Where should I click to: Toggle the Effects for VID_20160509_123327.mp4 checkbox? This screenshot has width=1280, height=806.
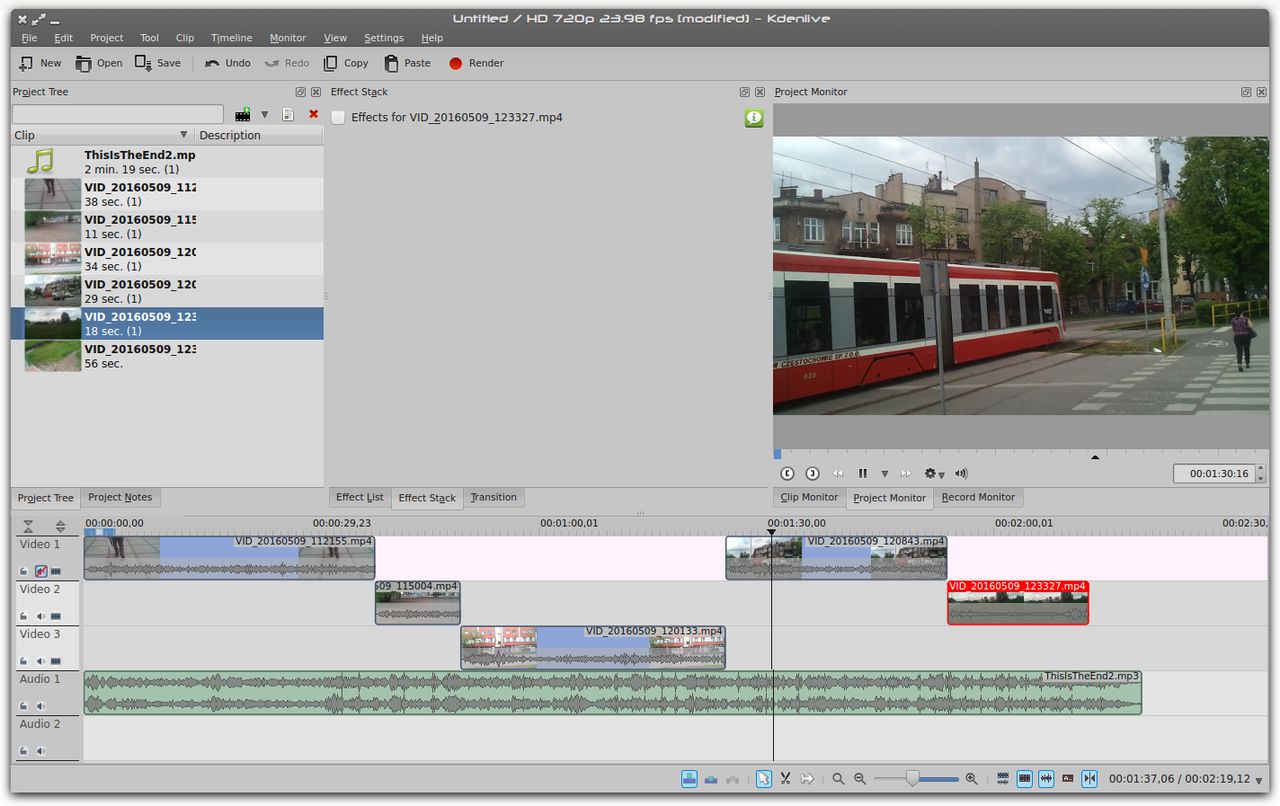[338, 118]
